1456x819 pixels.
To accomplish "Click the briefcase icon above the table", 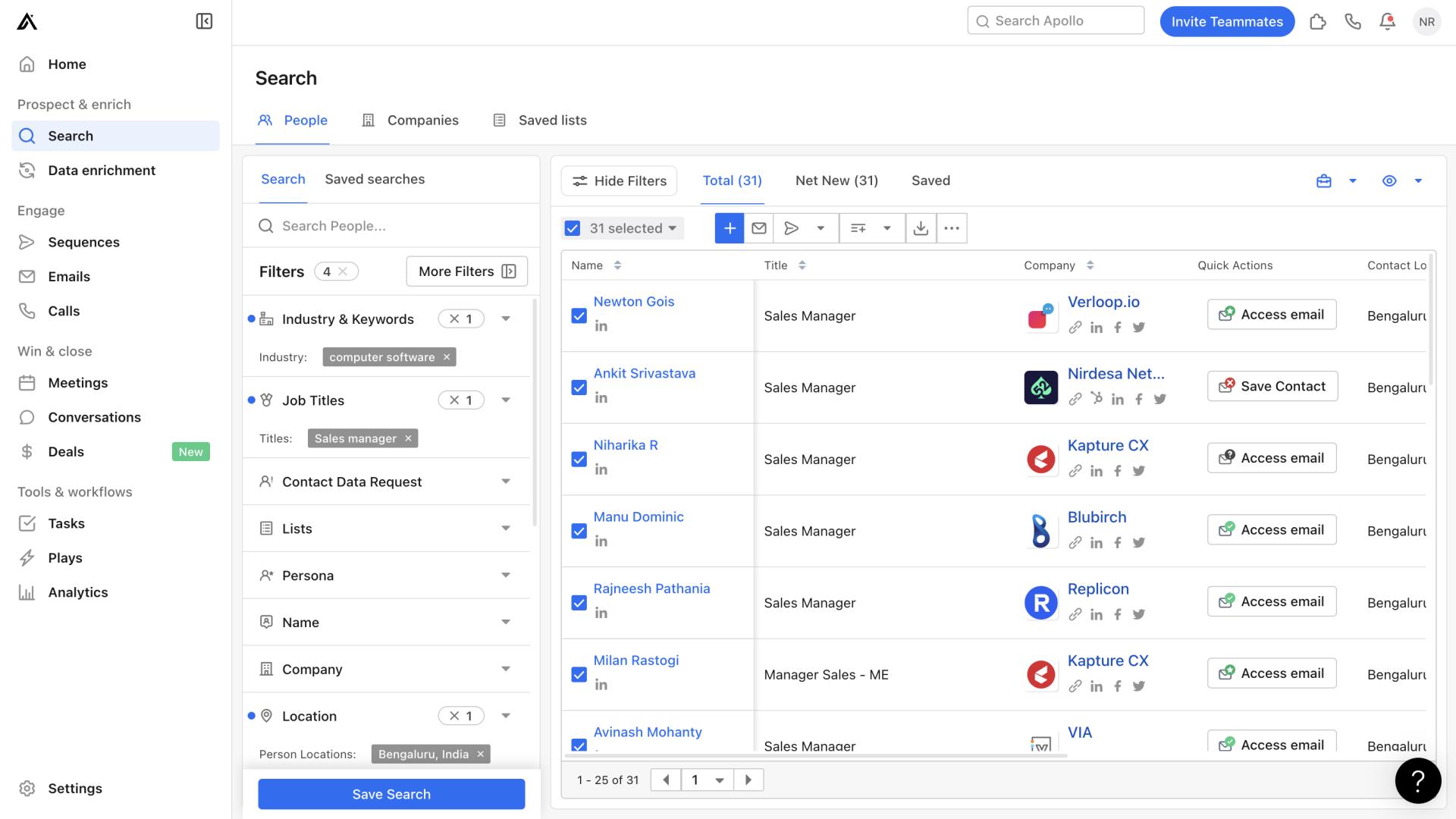I will (x=1324, y=181).
